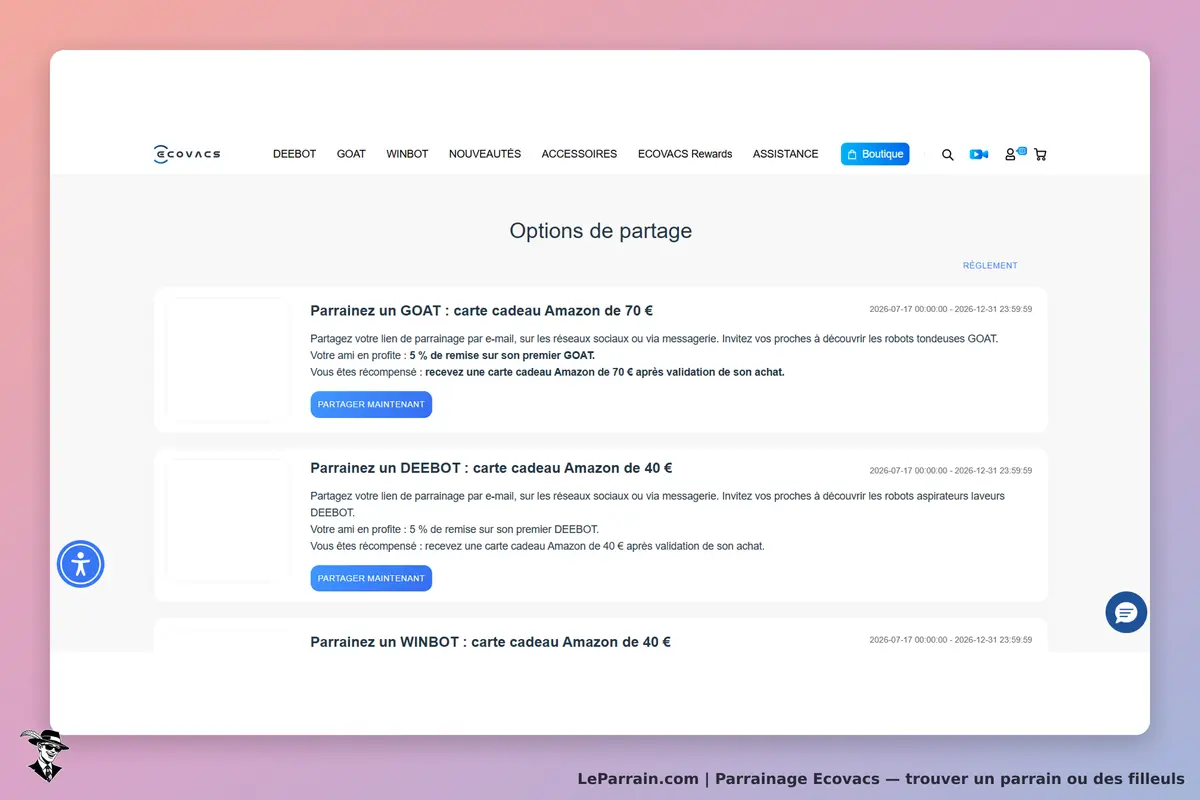
Task: Click the '5 % de remise sur son premier DEEBOT' line
Action: (455, 529)
